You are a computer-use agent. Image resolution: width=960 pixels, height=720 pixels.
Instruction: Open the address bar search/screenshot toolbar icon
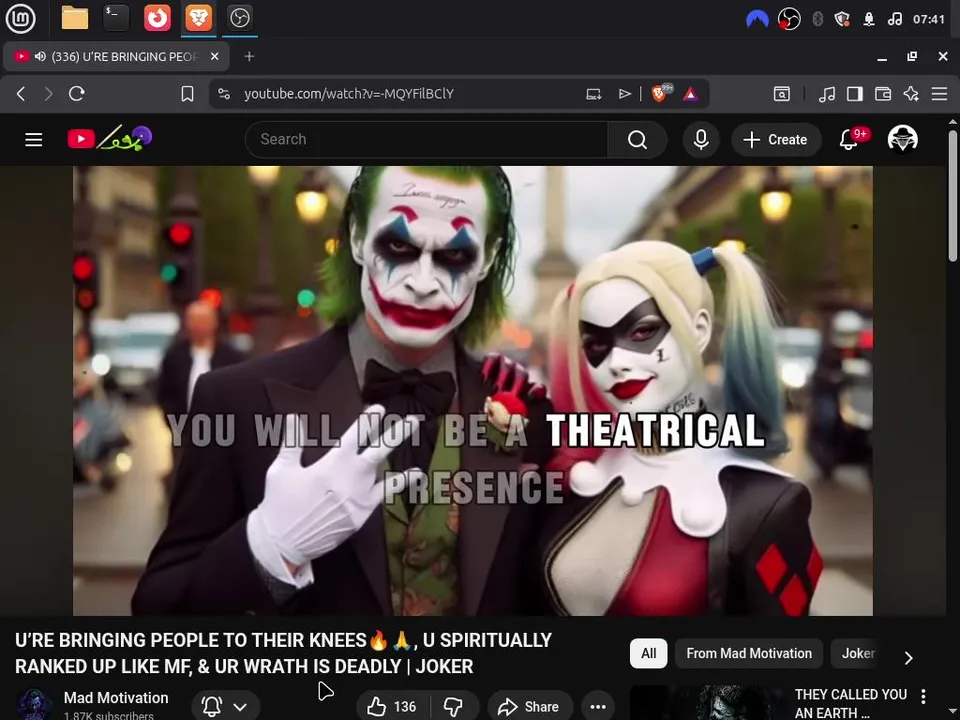(x=782, y=94)
